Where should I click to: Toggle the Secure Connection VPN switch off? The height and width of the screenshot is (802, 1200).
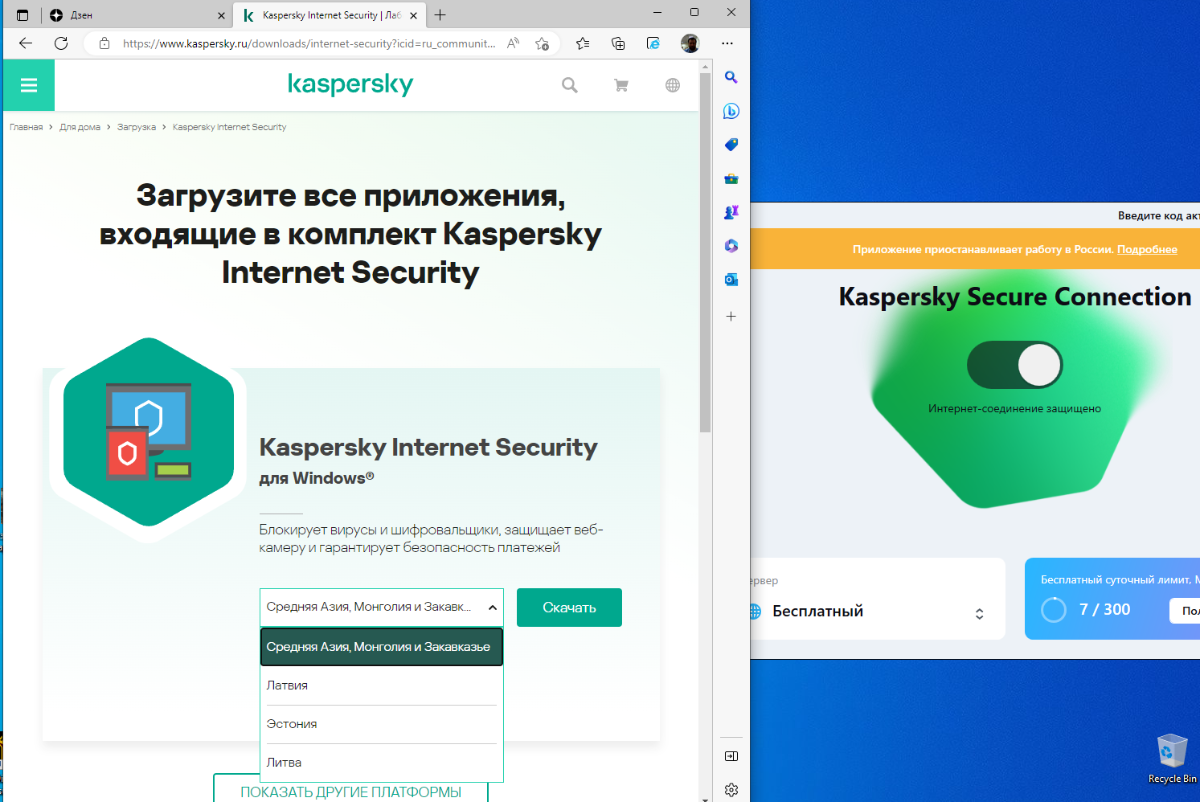click(x=1015, y=365)
